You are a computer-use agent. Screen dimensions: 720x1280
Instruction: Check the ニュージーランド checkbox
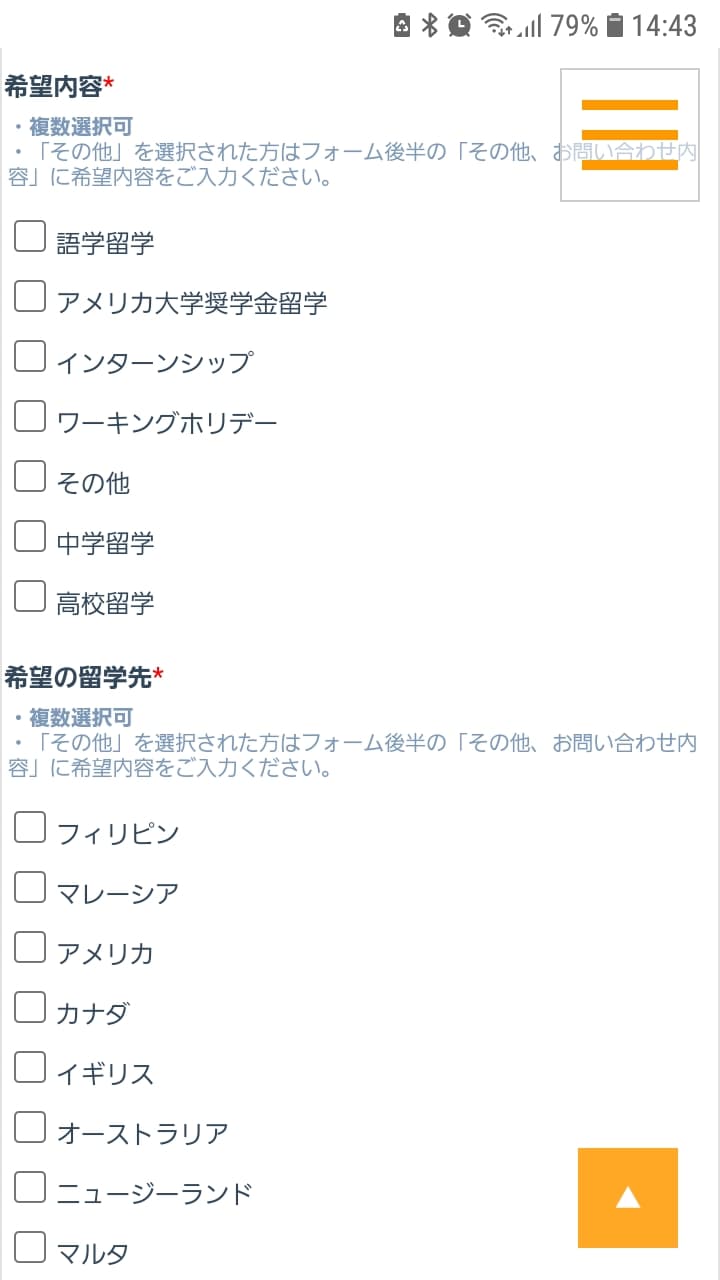30,1187
